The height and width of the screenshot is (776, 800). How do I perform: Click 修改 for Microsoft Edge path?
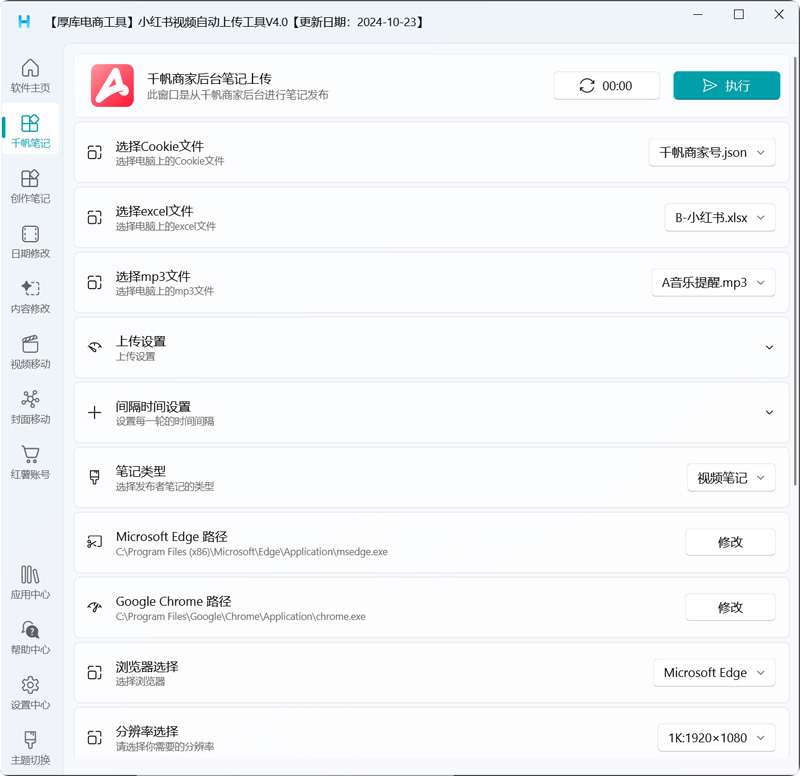click(x=730, y=542)
